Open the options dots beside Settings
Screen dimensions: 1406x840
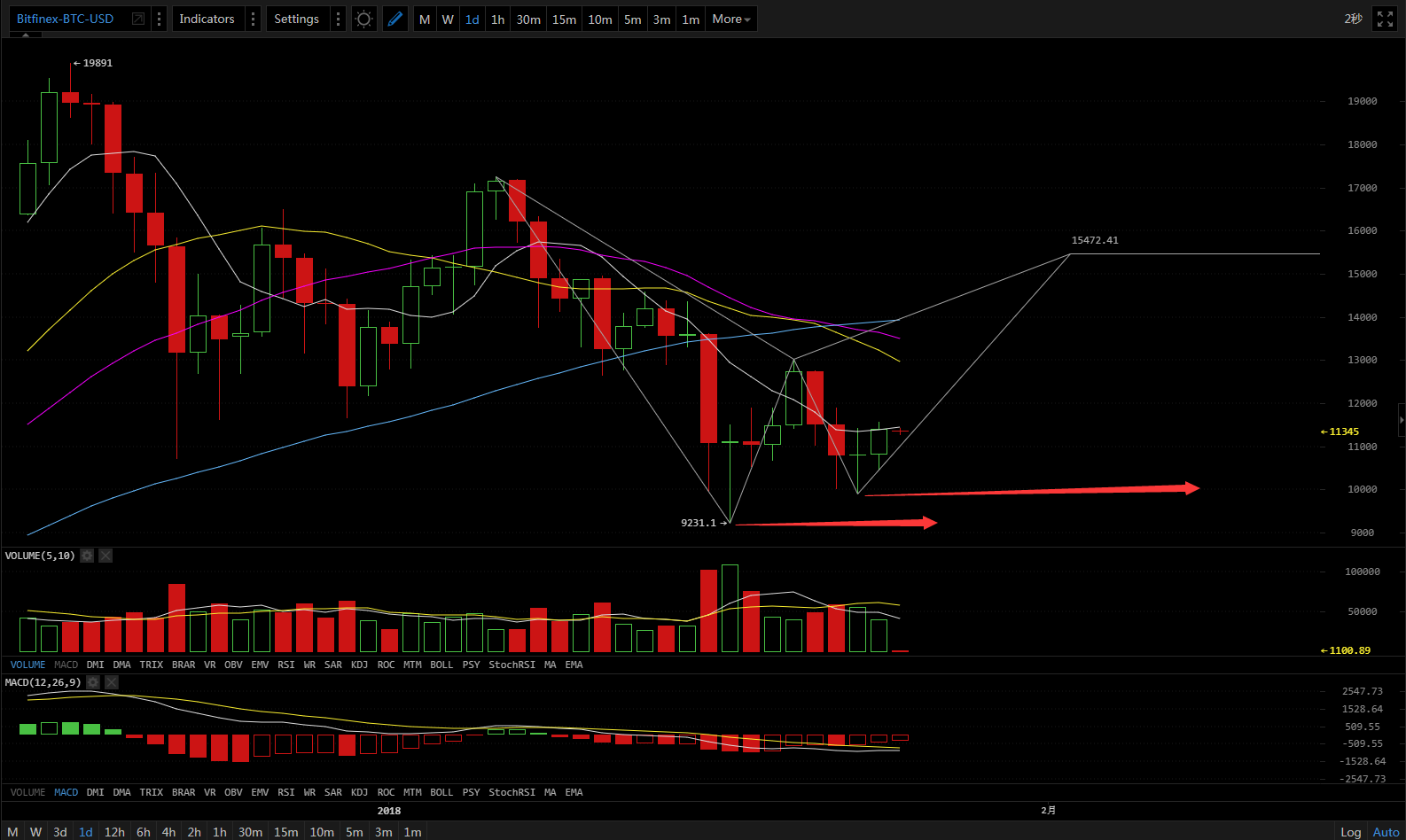coord(338,19)
